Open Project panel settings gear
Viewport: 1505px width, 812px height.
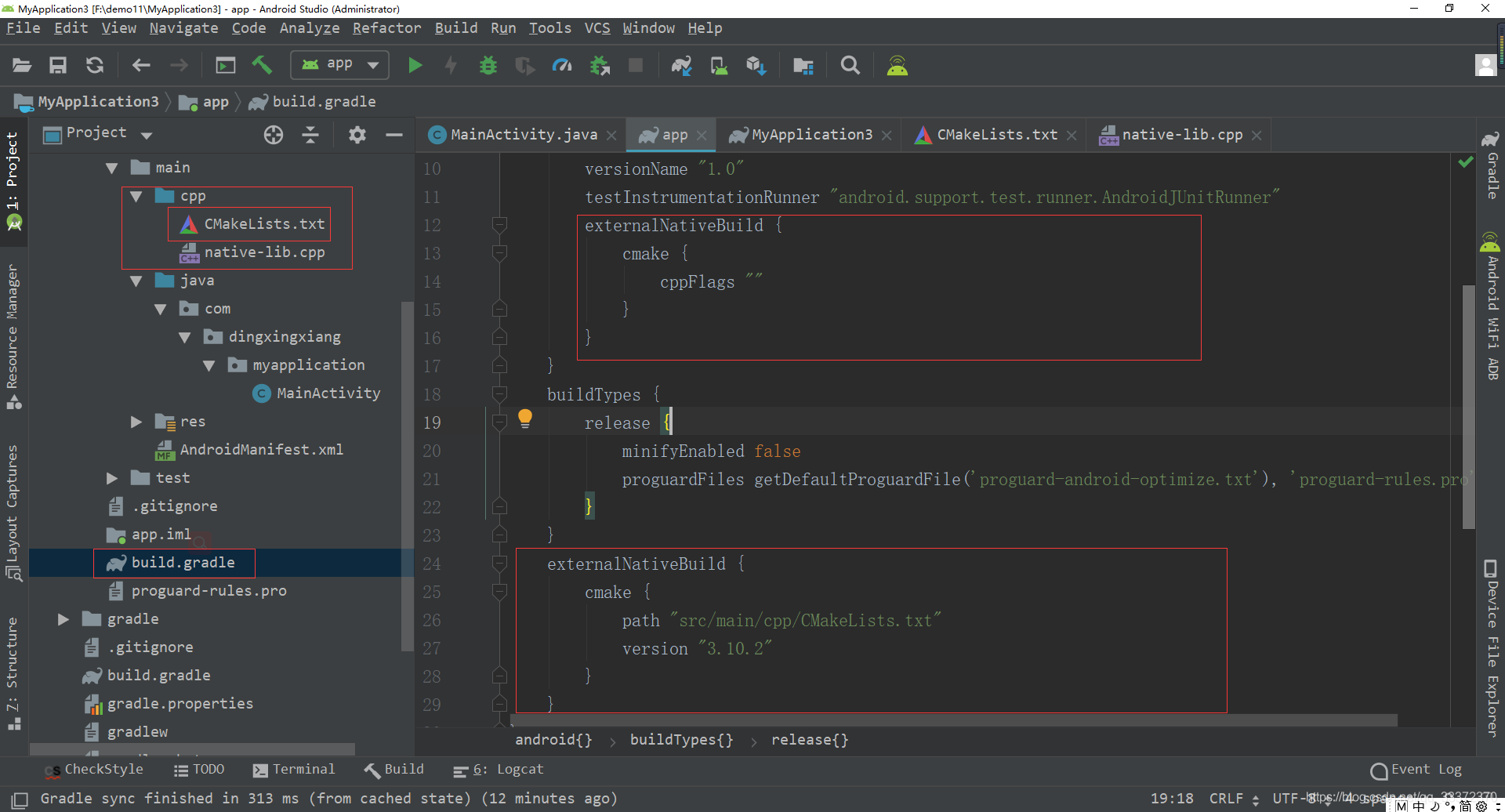pos(357,135)
